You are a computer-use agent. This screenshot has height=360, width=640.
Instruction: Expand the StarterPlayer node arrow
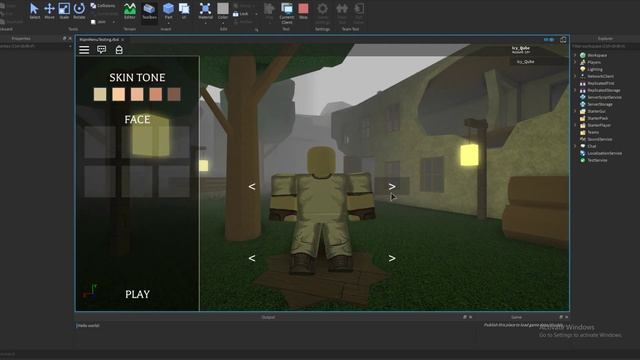(576, 125)
